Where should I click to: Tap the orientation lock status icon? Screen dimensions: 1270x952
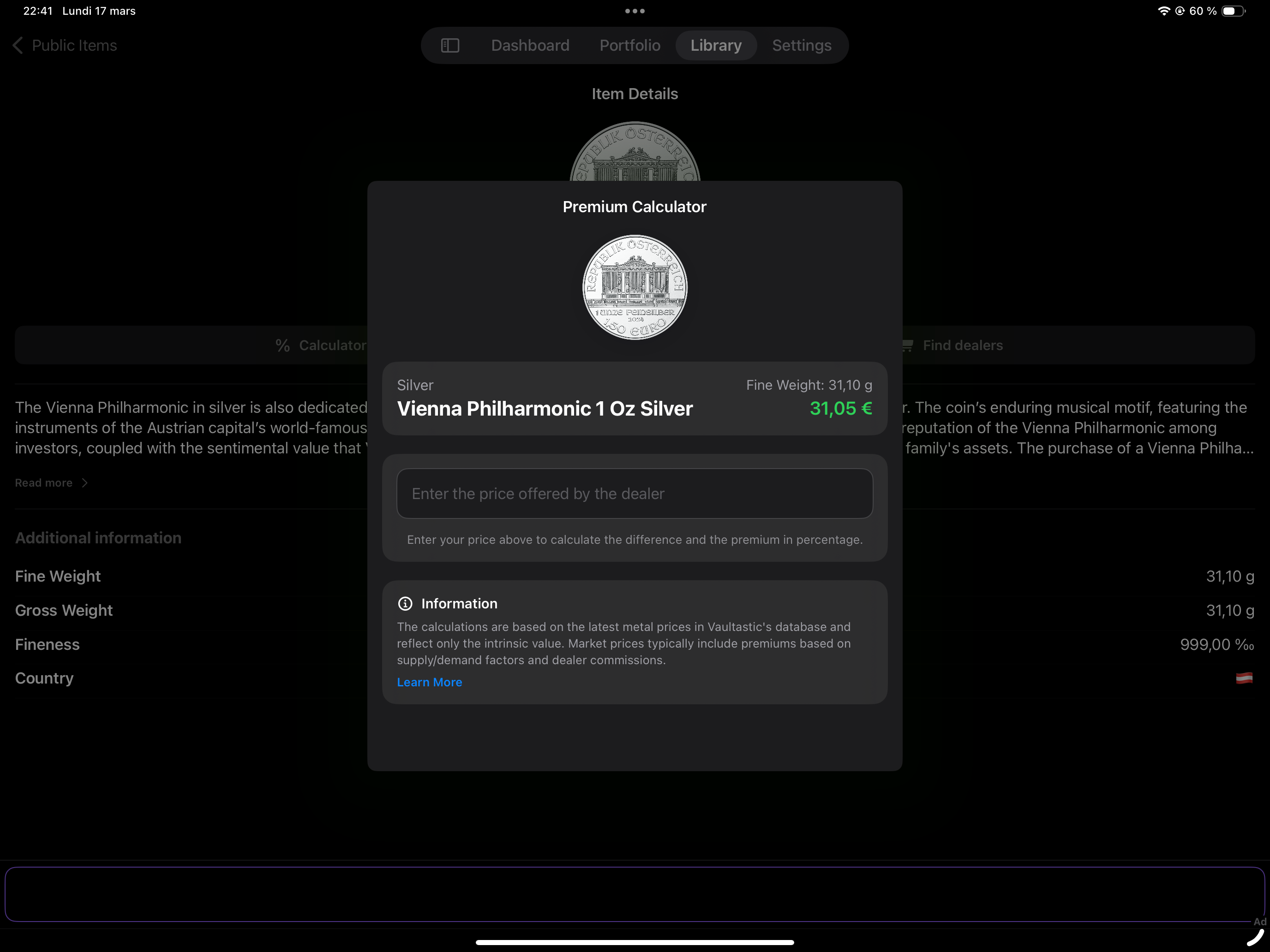[x=1180, y=11]
